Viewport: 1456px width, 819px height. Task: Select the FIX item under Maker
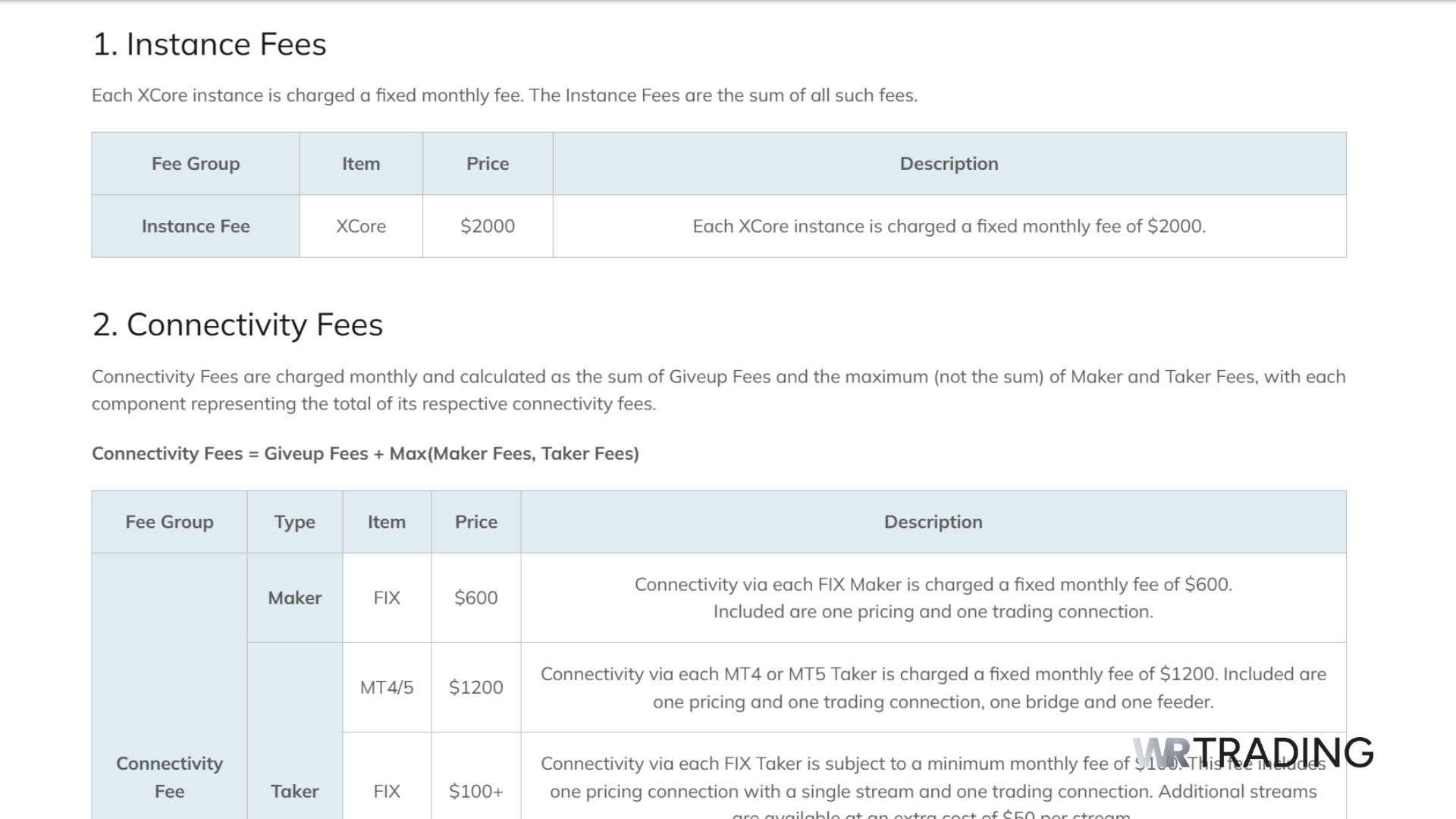click(387, 598)
